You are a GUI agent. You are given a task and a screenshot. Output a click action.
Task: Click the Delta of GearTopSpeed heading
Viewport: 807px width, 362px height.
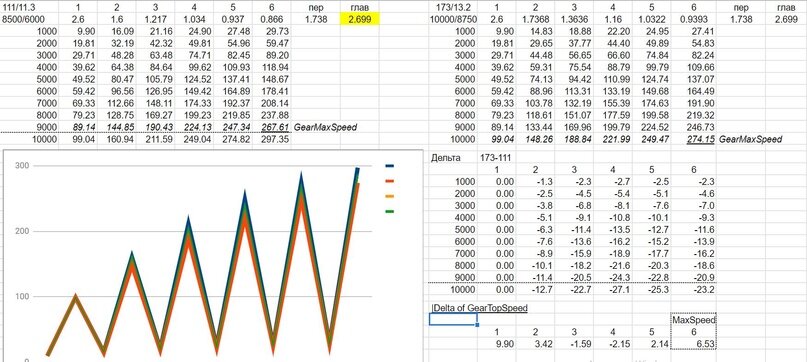[479, 308]
